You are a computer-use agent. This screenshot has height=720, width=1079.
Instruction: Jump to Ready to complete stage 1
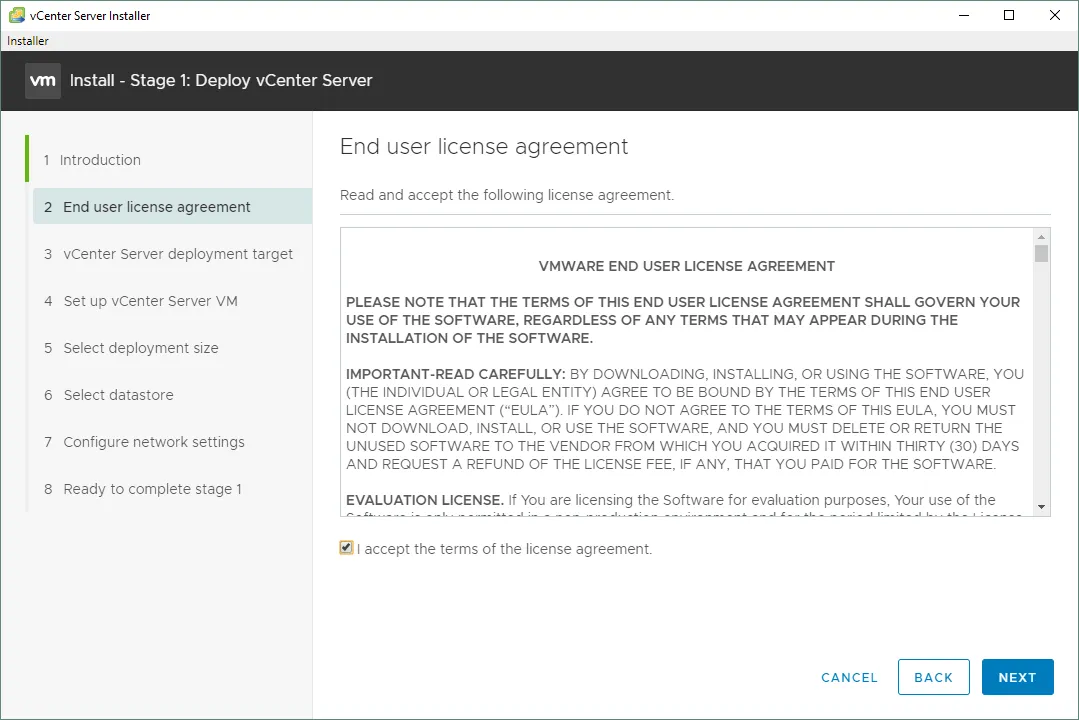click(152, 489)
